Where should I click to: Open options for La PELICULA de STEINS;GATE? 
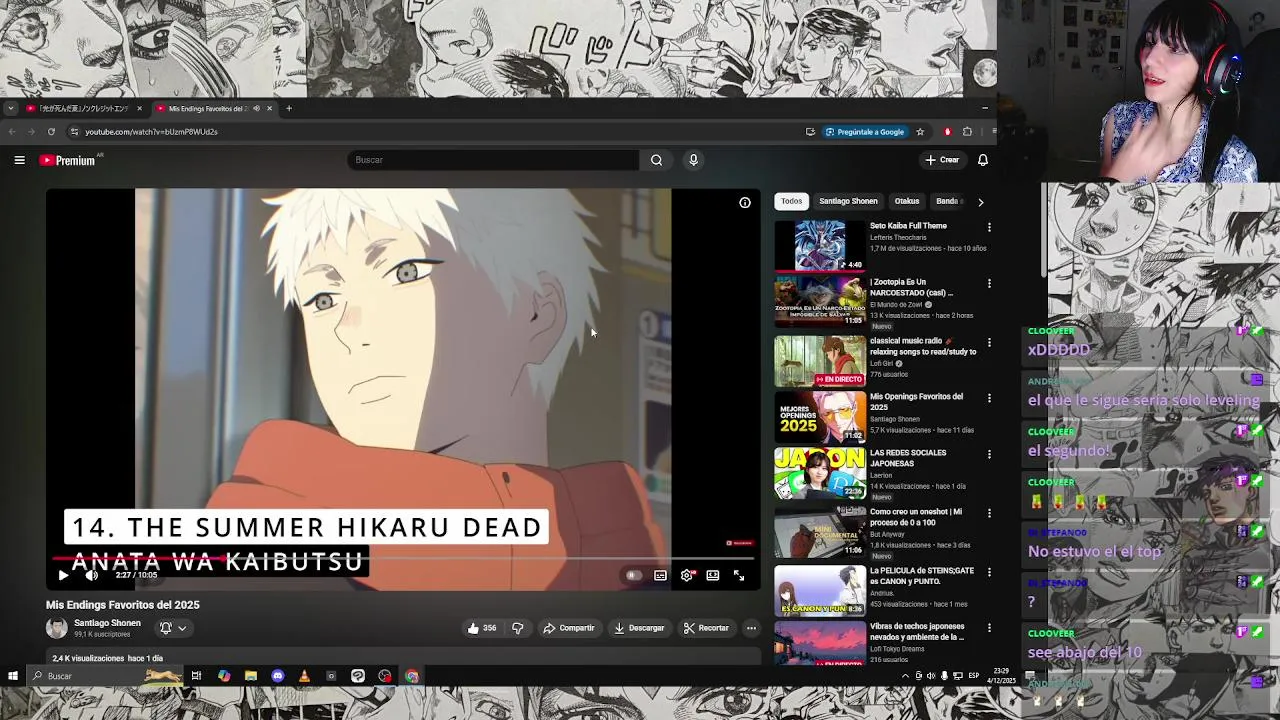(x=989, y=572)
